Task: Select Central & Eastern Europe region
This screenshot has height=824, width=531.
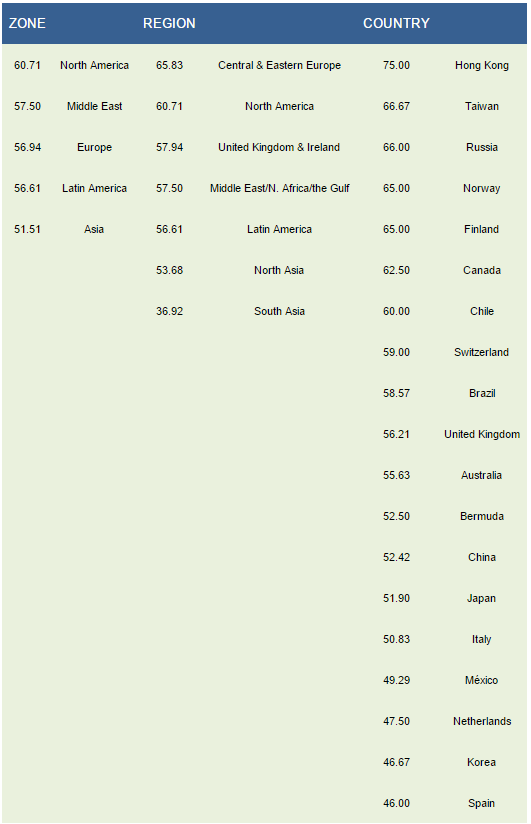Action: click(280, 65)
